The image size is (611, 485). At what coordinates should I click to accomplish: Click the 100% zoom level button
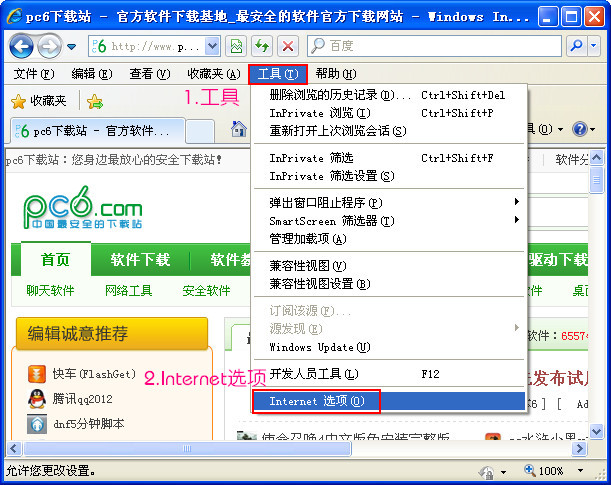tap(544, 471)
